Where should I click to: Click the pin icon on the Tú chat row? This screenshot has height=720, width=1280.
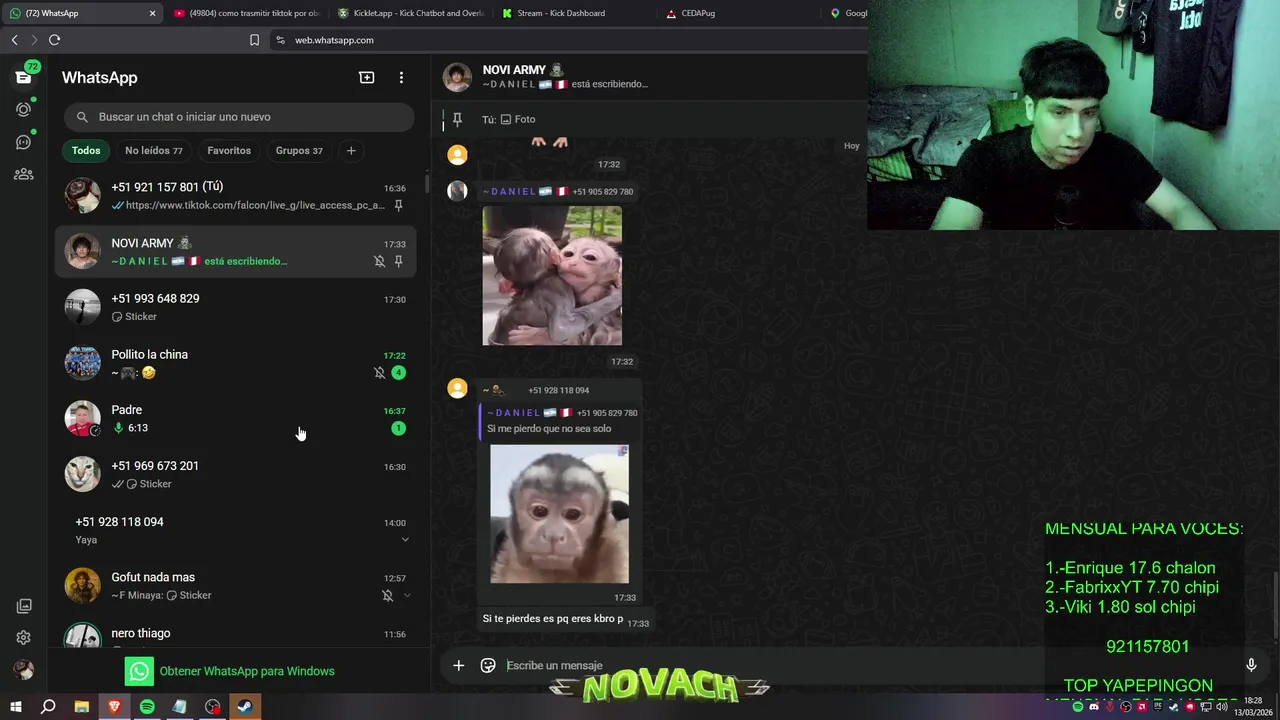point(398,205)
